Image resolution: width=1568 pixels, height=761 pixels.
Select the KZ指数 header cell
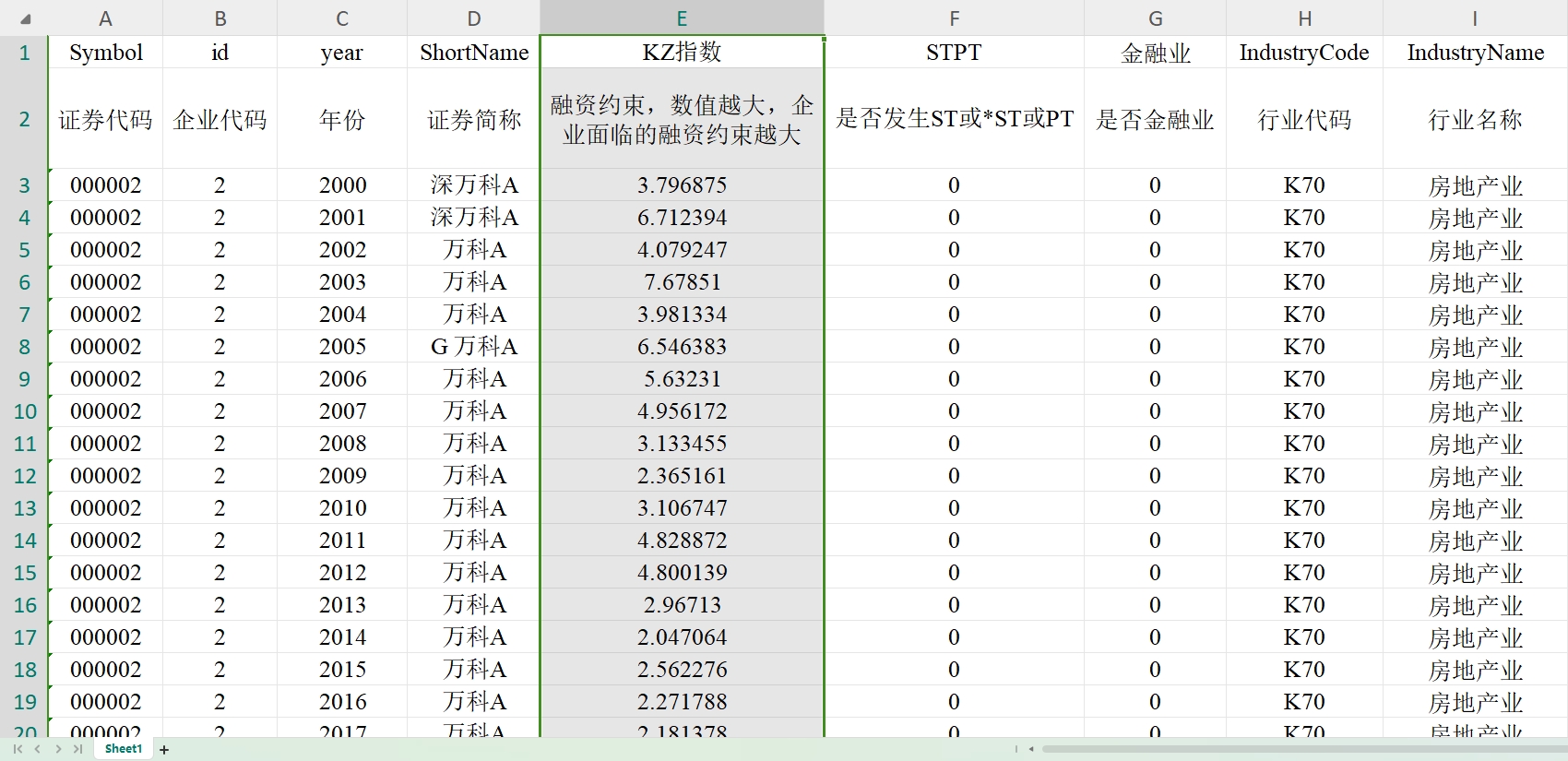pos(682,53)
